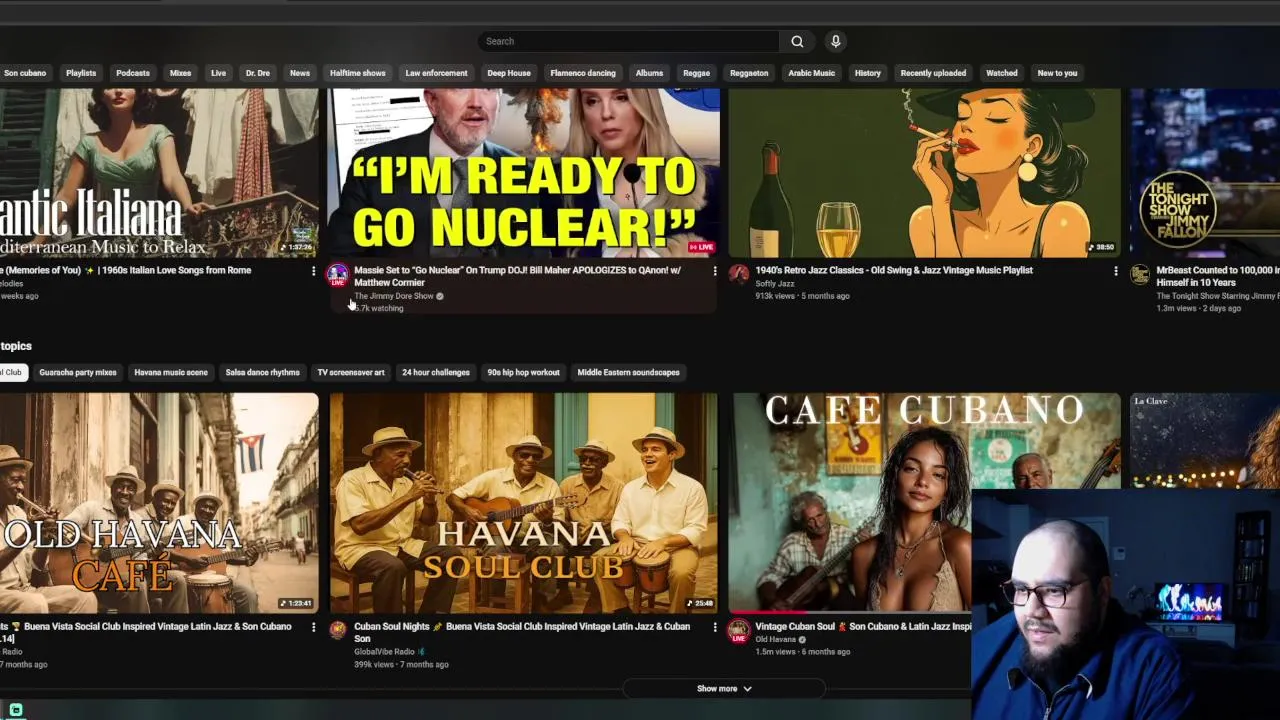
Task: Select 90s hip hop workout topic chip
Action: tap(523, 372)
